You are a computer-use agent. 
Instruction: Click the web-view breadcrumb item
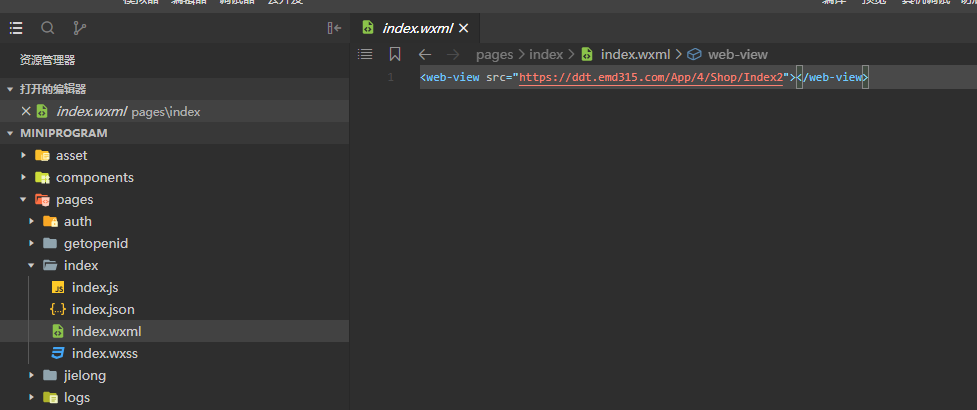click(x=737, y=54)
